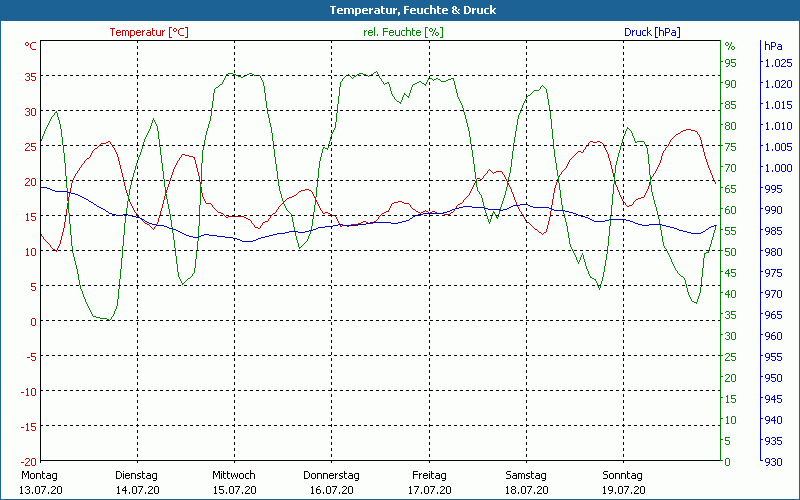Screen dimensions: 800x500
Task: Click blue pressure axis value "965"
Action: tap(773, 315)
